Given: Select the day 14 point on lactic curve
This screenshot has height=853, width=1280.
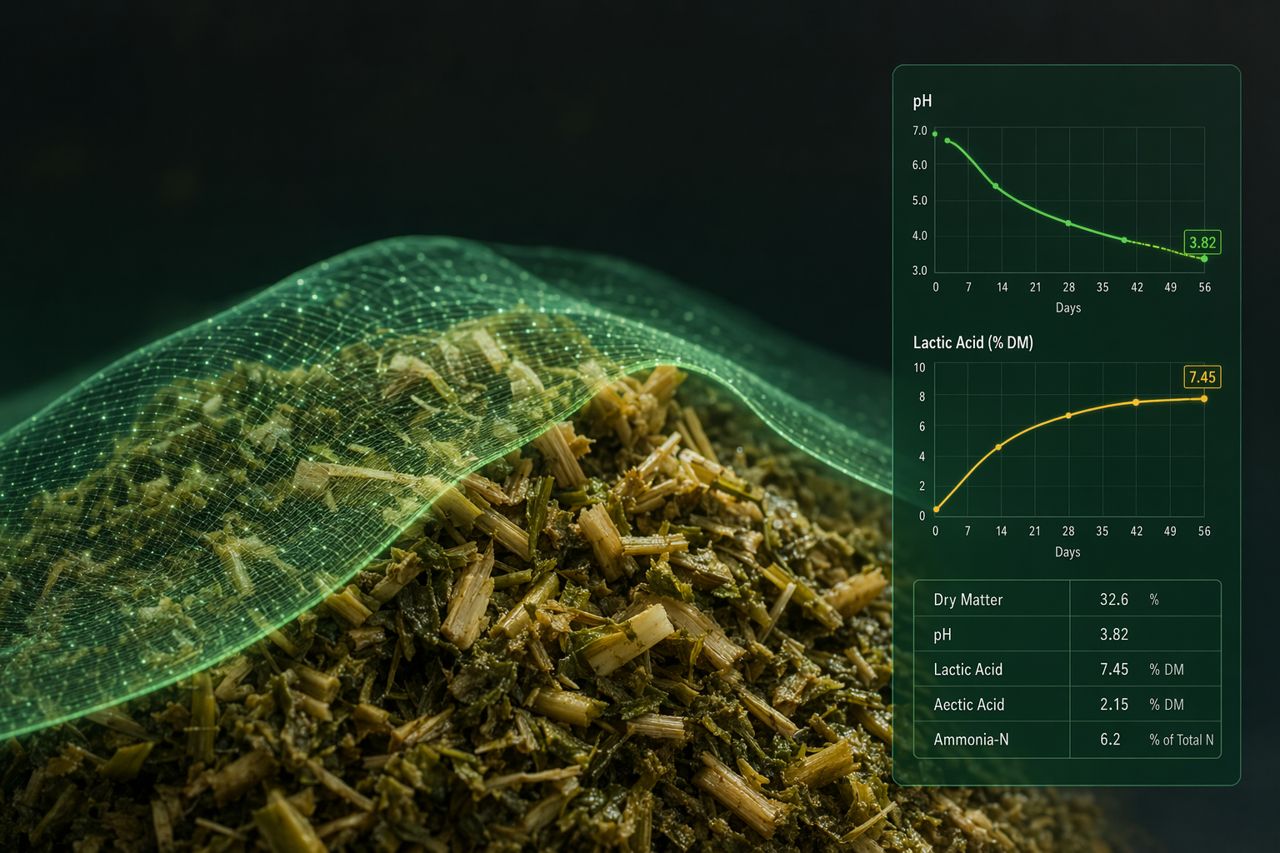Looking at the screenshot, I should coord(998,447).
